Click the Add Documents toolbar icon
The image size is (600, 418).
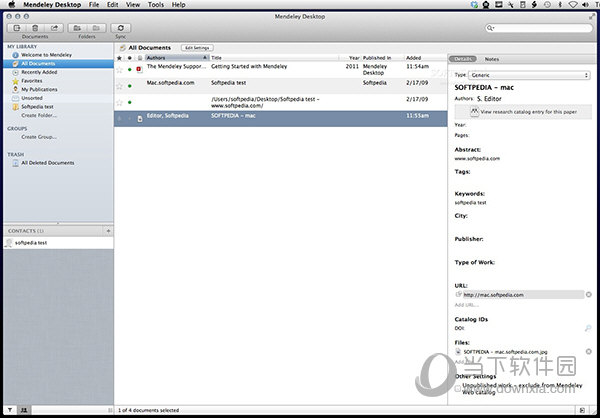point(16,28)
